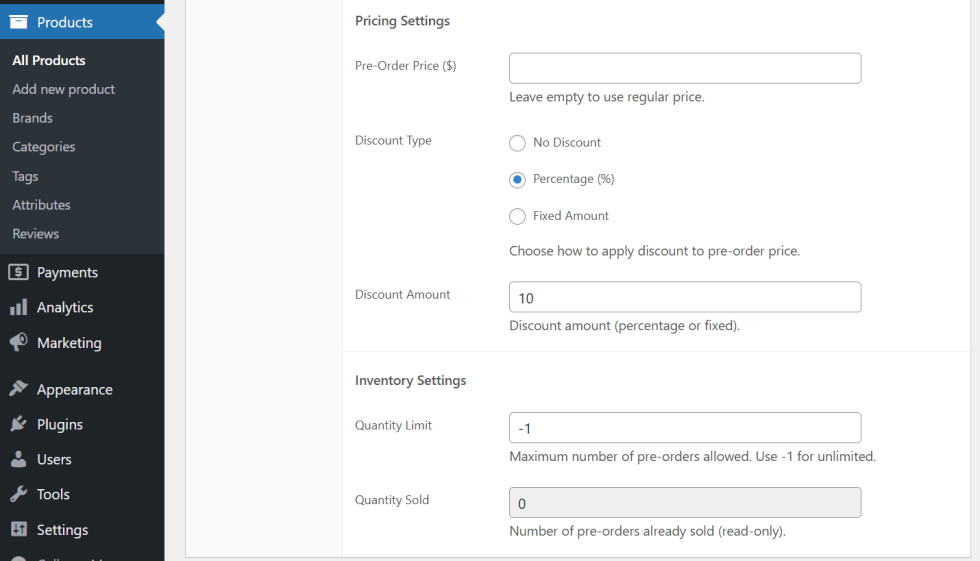The height and width of the screenshot is (561, 980).
Task: Open the product Tags page
Action: pyautogui.click(x=25, y=176)
